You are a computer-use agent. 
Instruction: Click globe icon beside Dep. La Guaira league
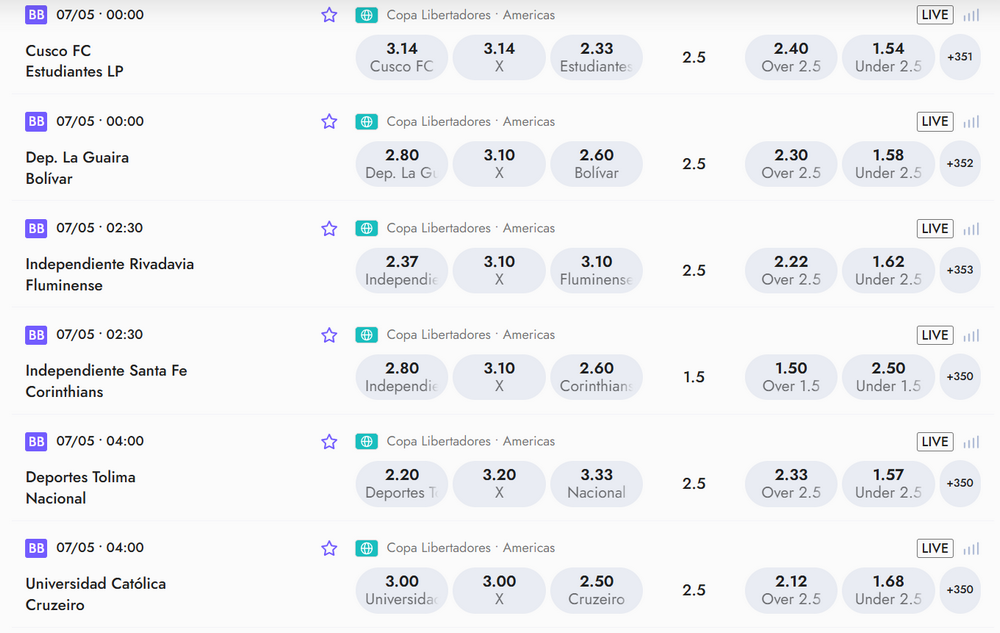coord(367,121)
